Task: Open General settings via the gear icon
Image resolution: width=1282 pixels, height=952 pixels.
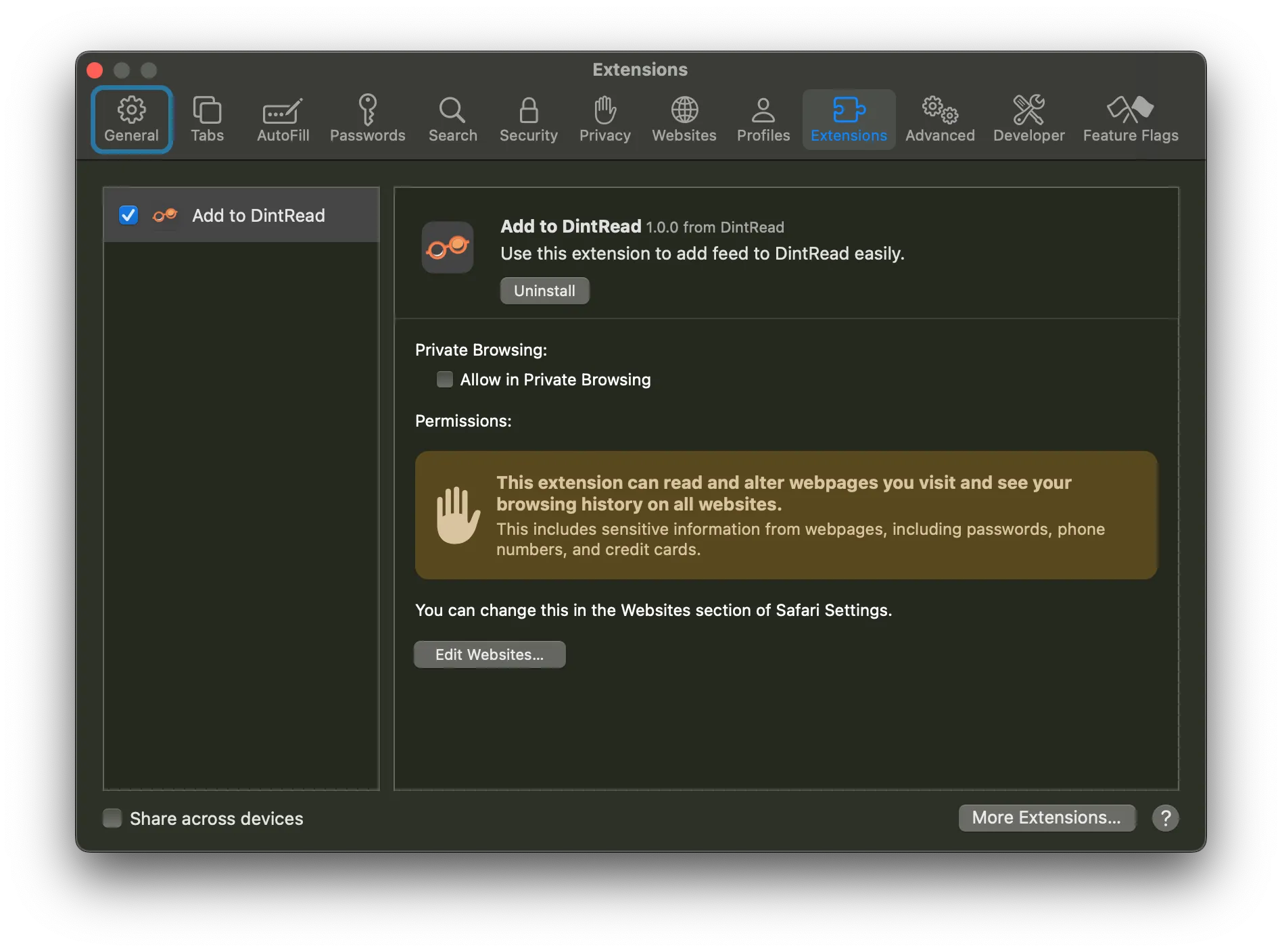Action: 131,110
